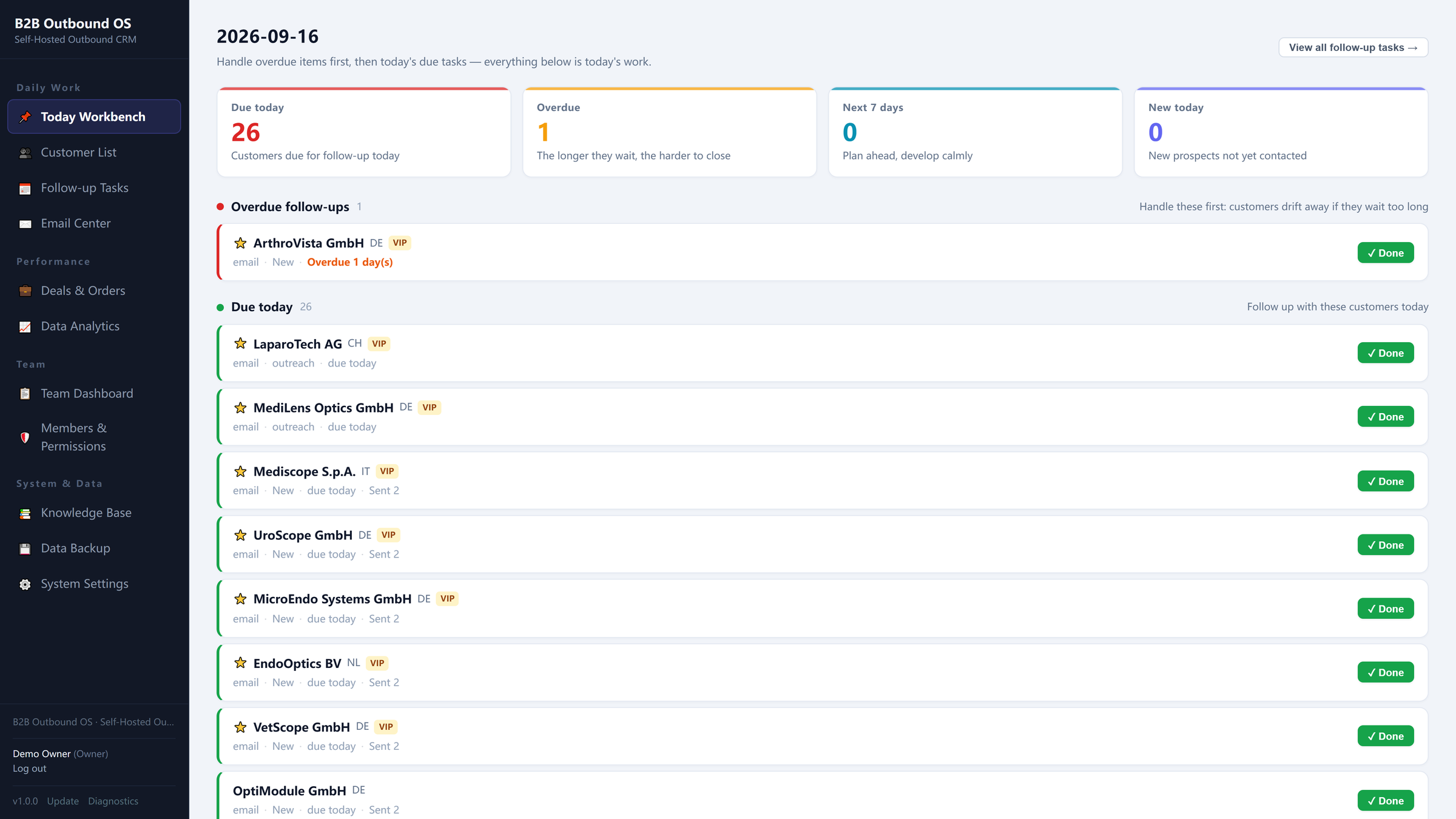Click the pin icon beside Today Workbench
Screen dimensions: 1456x819
[x=25, y=117]
